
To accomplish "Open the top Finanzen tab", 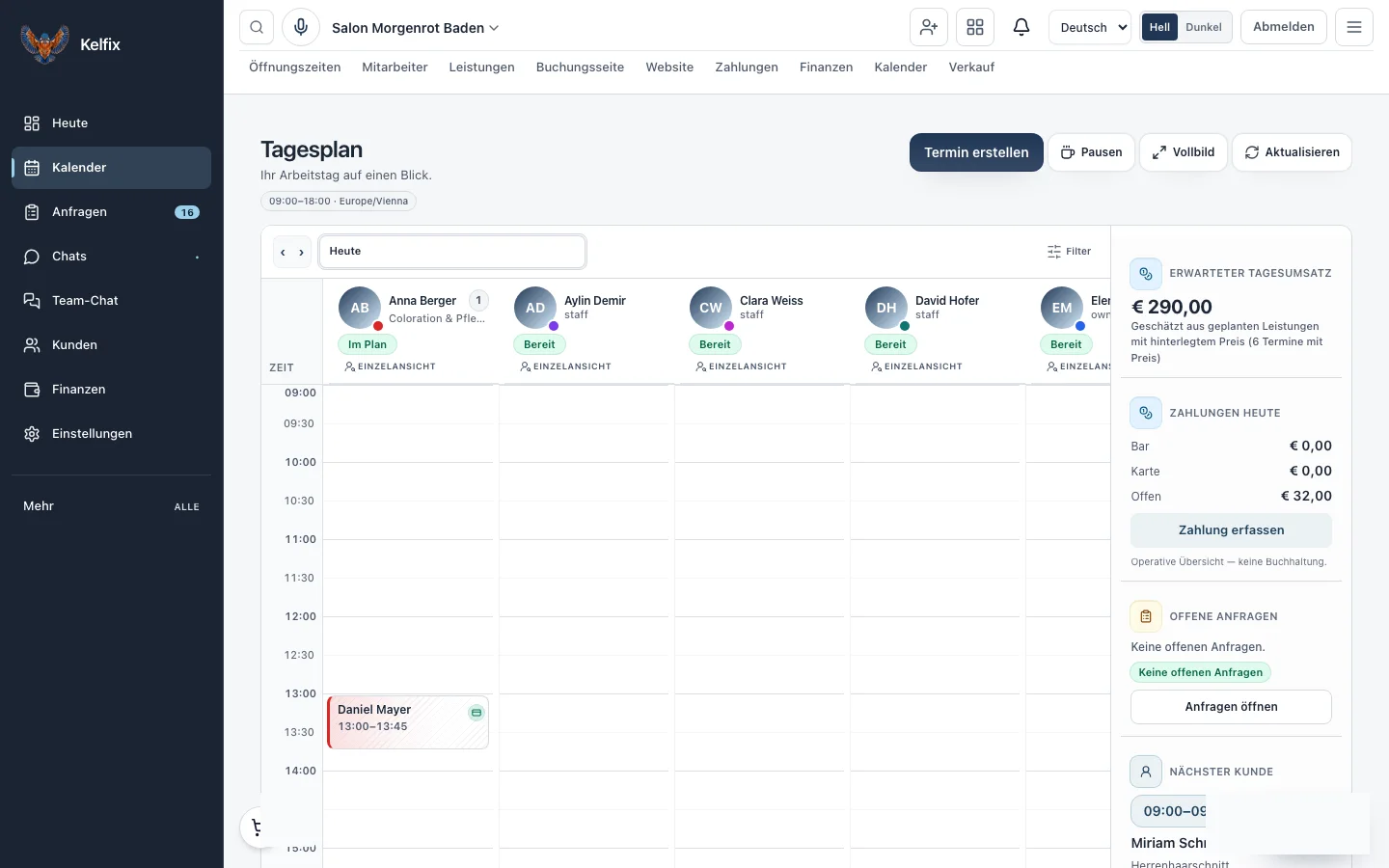I will click(826, 68).
